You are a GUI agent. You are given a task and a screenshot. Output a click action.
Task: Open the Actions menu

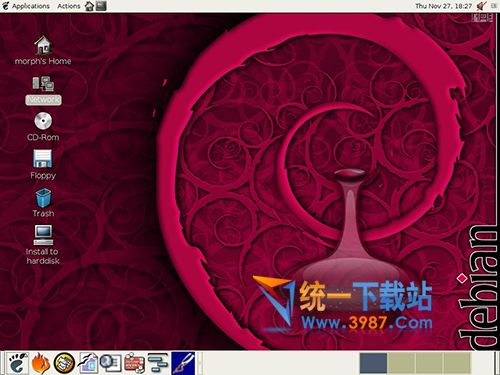pyautogui.click(x=69, y=6)
